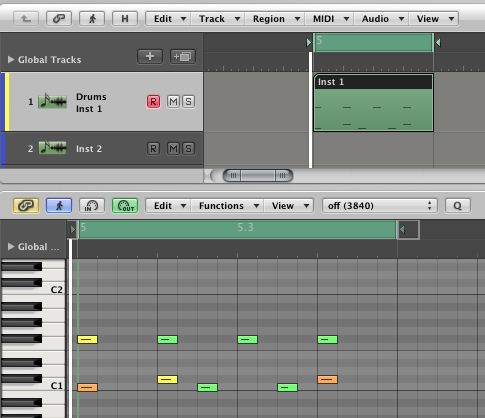
Task: Select the Inst 2 track name
Action: (x=89, y=149)
